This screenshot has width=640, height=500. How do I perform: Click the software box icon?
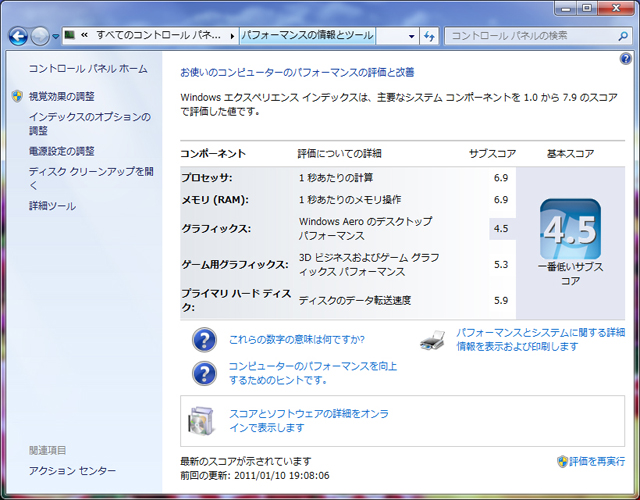coord(201,421)
